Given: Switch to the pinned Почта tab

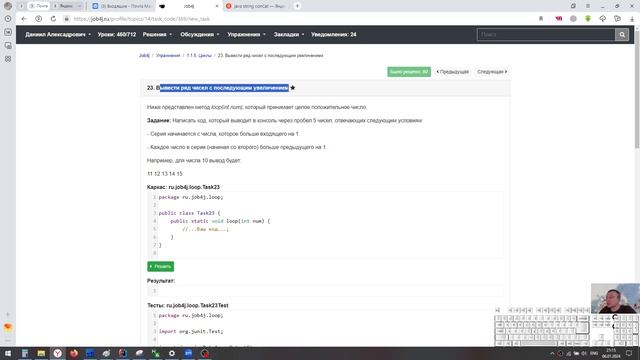Looking at the screenshot, I should pos(39,6).
